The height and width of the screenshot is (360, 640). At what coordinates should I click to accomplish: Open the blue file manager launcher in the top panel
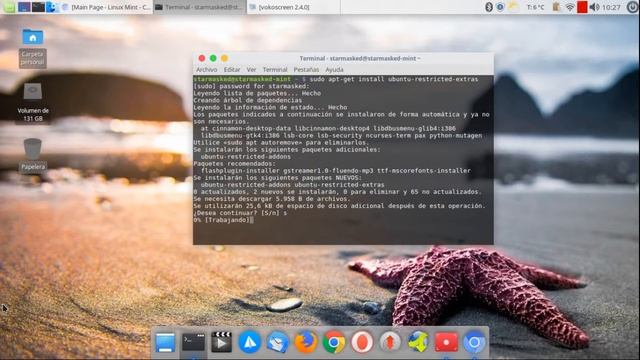52,7
